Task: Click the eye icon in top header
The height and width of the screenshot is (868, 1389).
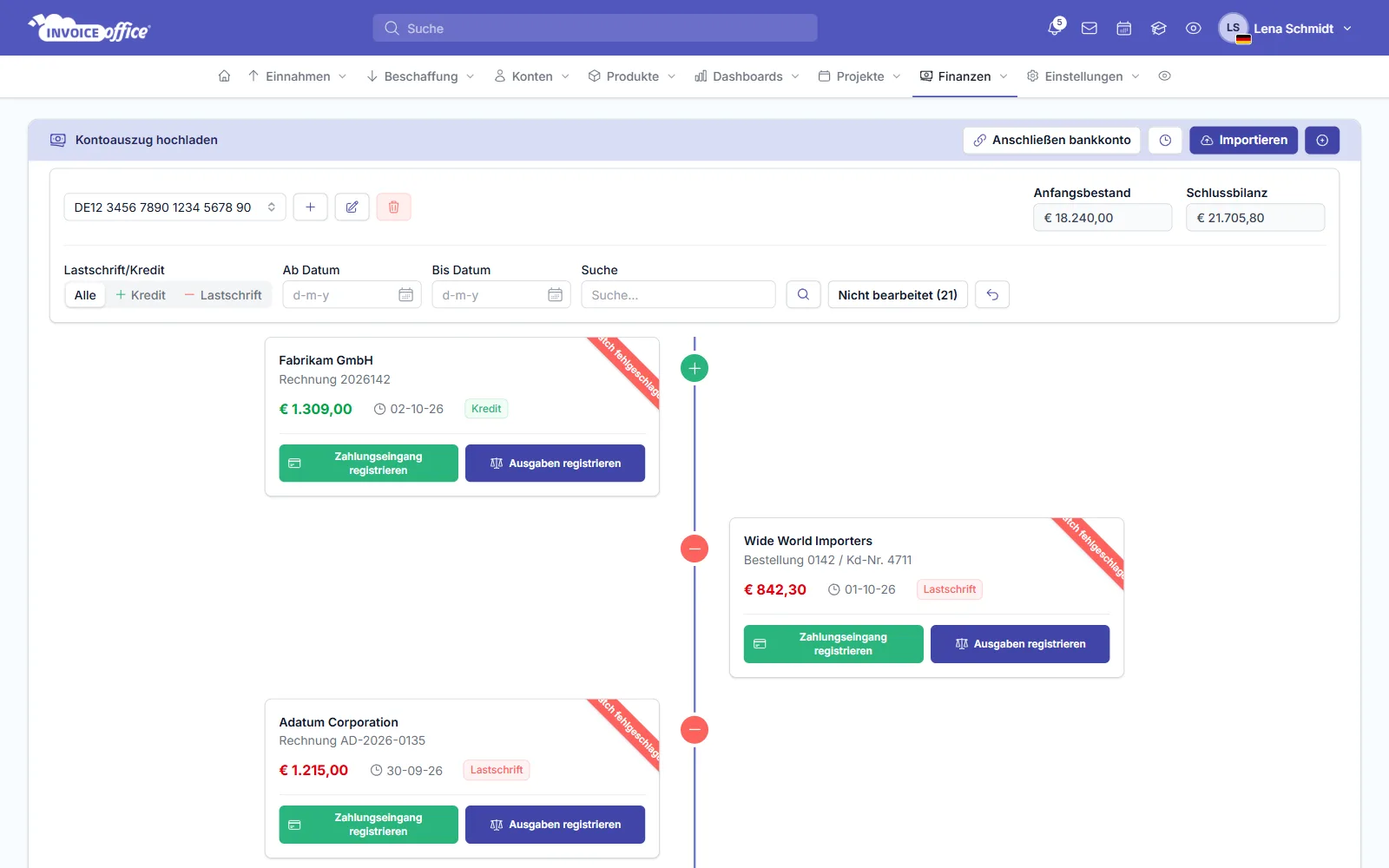Action: [1194, 28]
